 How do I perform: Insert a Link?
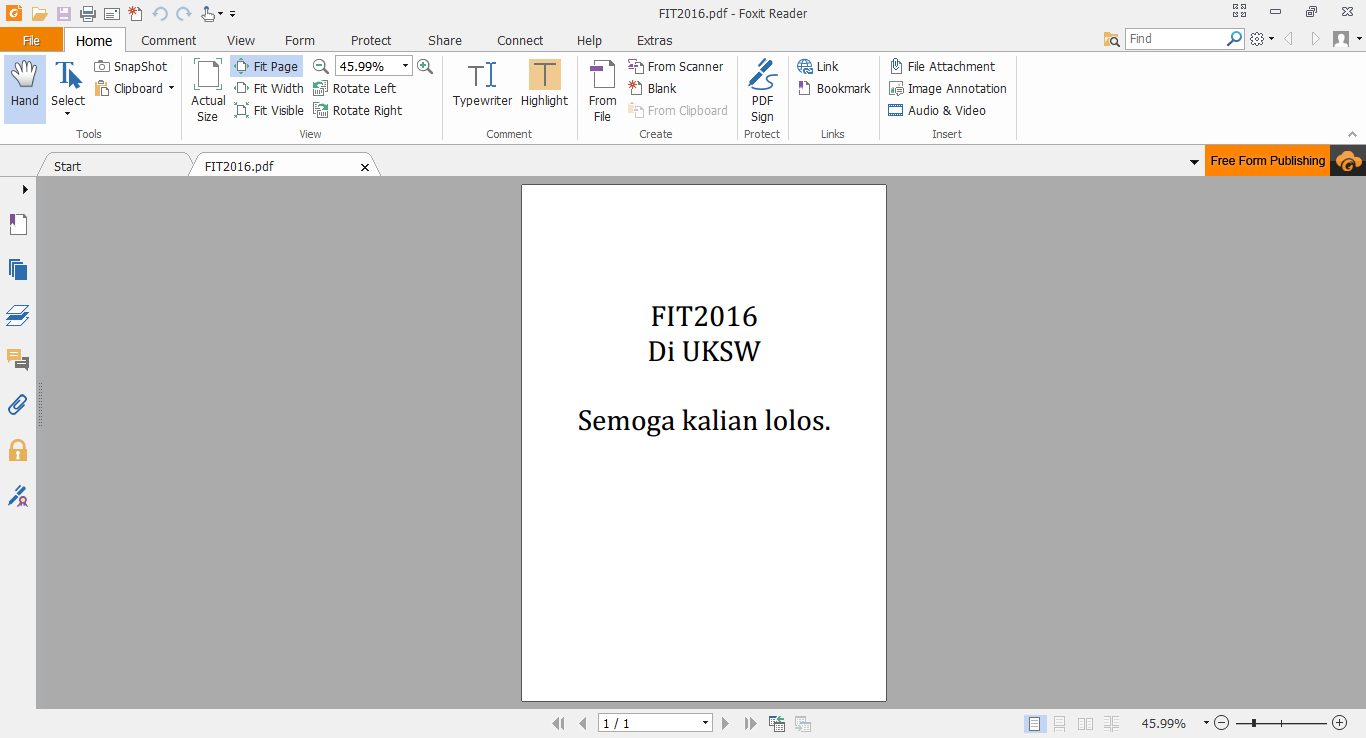[818, 66]
